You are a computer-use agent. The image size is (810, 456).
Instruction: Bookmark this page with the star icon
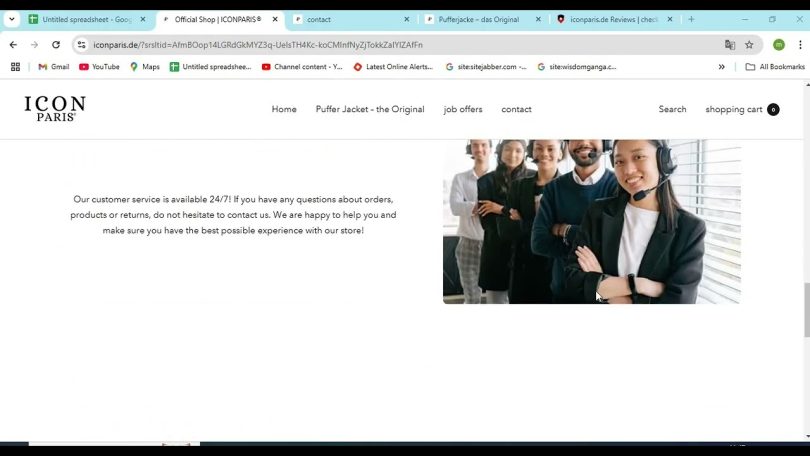pos(749,45)
